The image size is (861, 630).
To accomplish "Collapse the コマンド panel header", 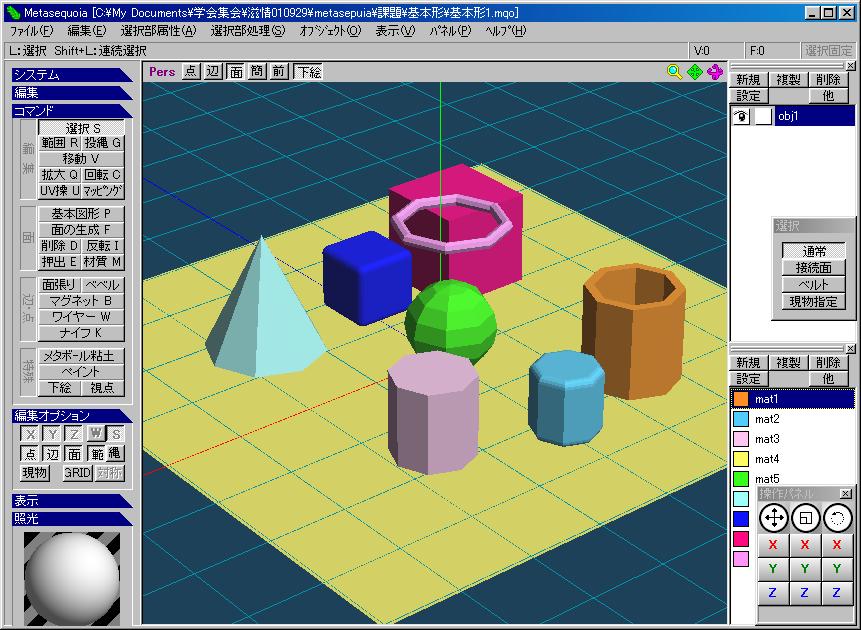I will tap(72, 111).
